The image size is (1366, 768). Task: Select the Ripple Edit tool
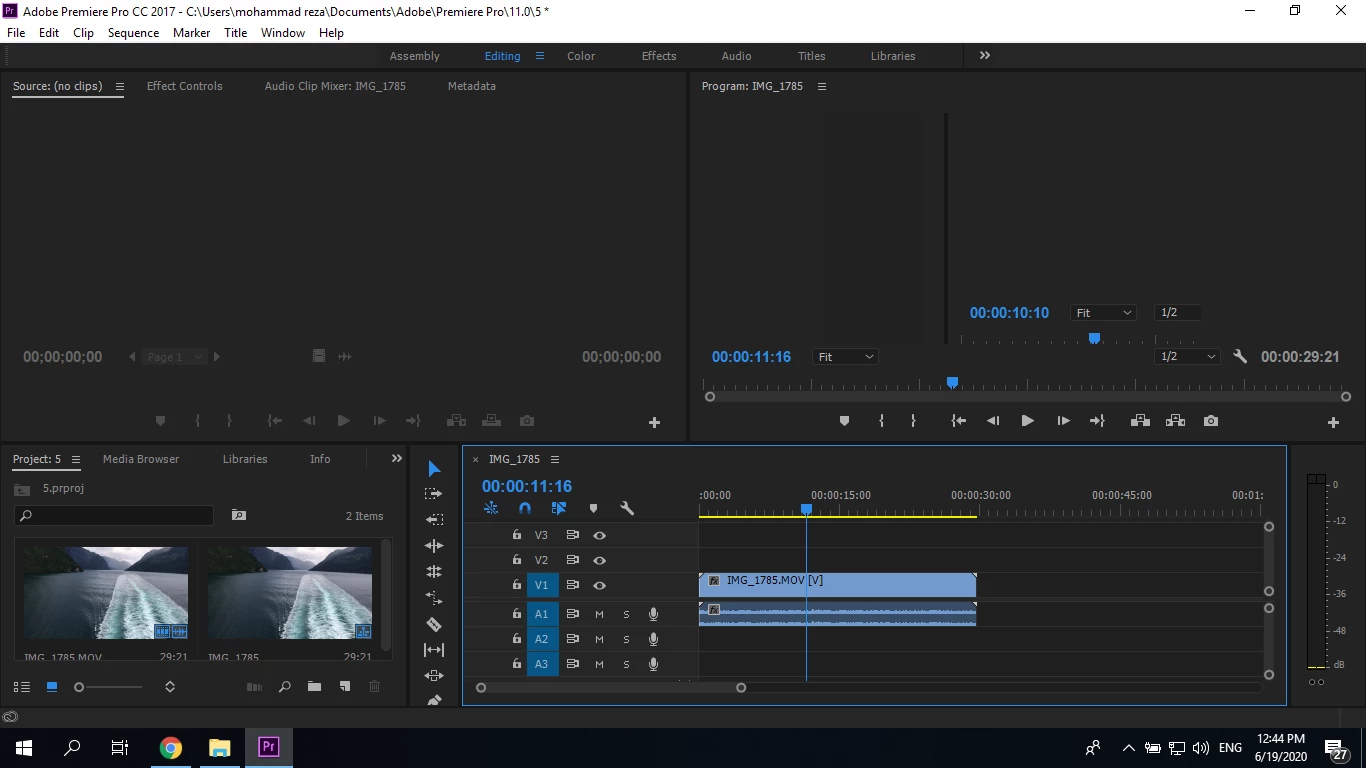pos(434,546)
